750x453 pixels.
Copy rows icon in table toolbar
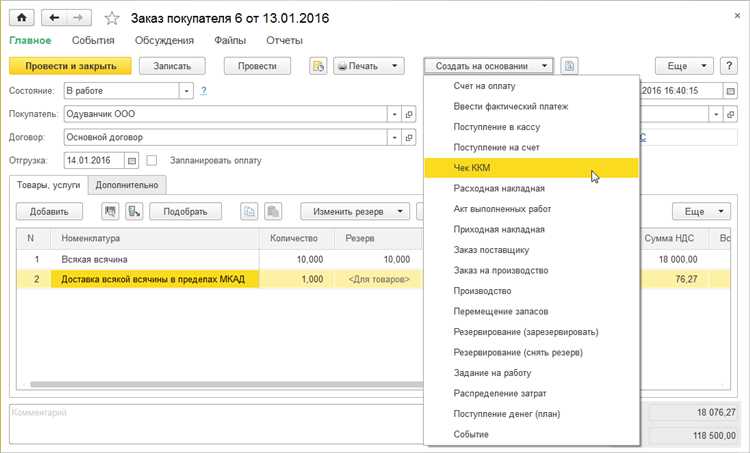point(249,211)
